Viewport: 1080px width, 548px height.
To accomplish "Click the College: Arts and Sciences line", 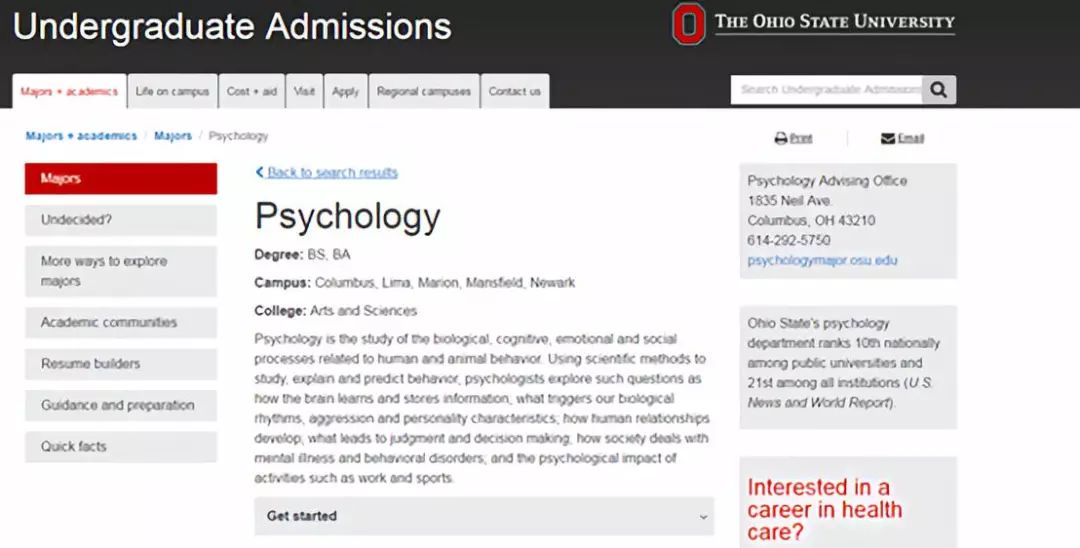I will [x=335, y=311].
